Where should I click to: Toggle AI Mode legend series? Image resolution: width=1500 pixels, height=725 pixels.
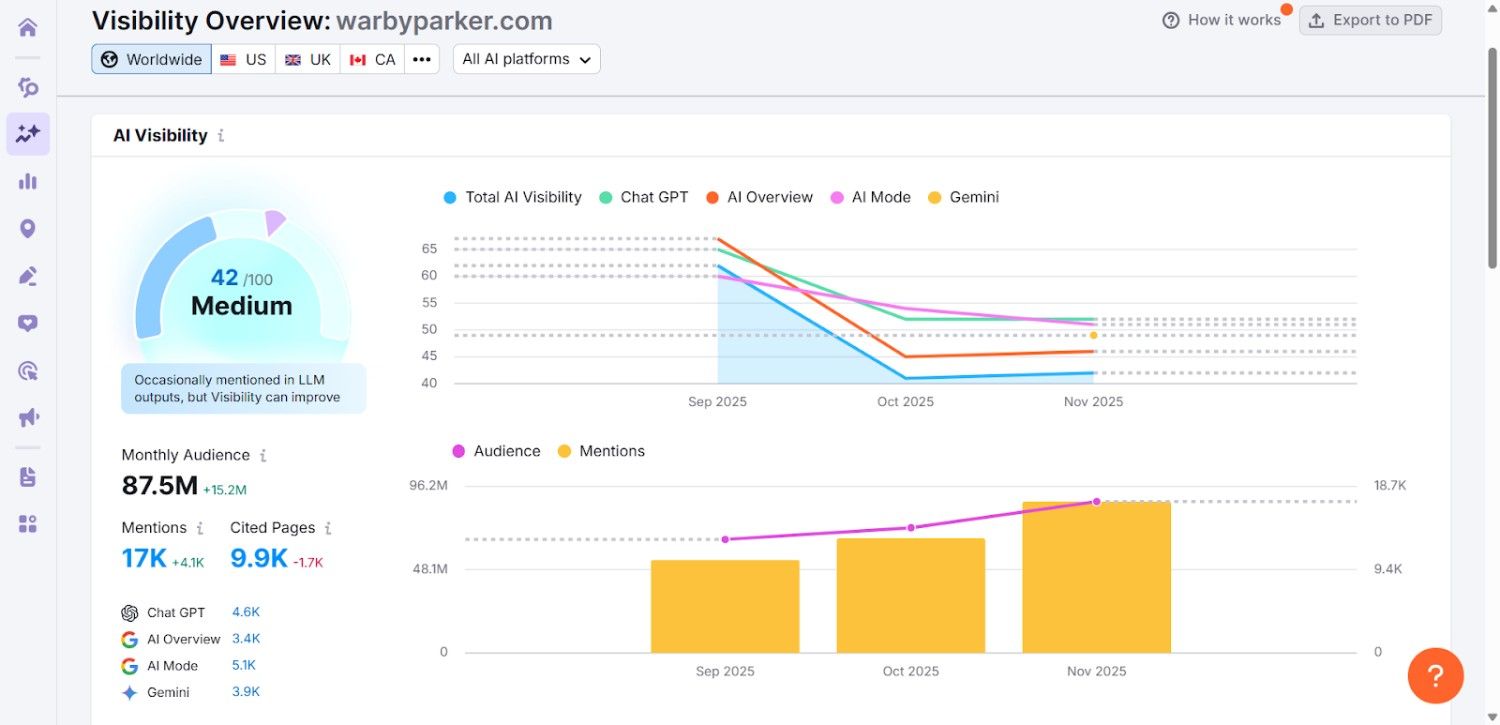pyautogui.click(x=870, y=197)
